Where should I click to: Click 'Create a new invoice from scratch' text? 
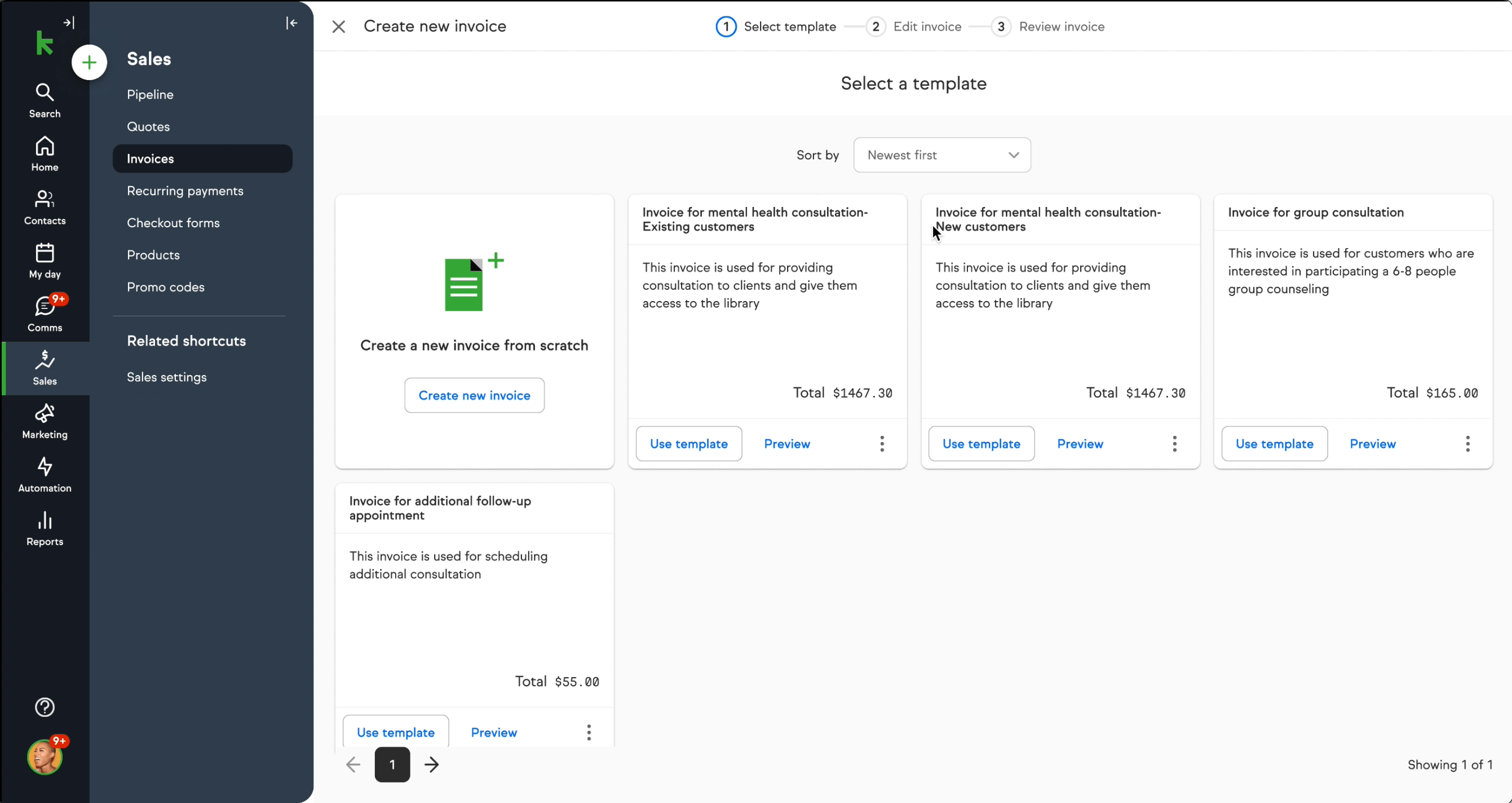pos(474,345)
